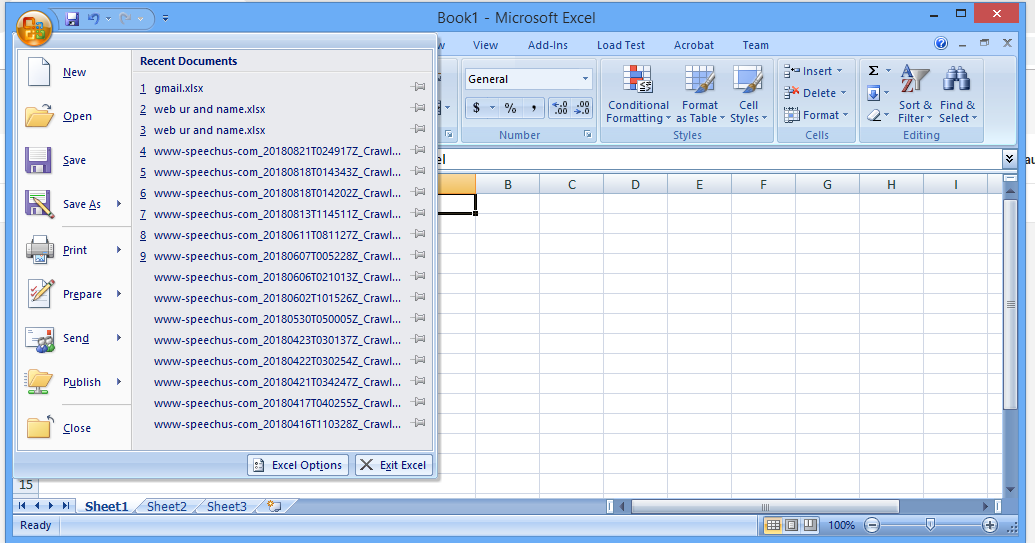The width and height of the screenshot is (1035, 543).
Task: Apply Comma Style formatting
Action: click(x=533, y=108)
